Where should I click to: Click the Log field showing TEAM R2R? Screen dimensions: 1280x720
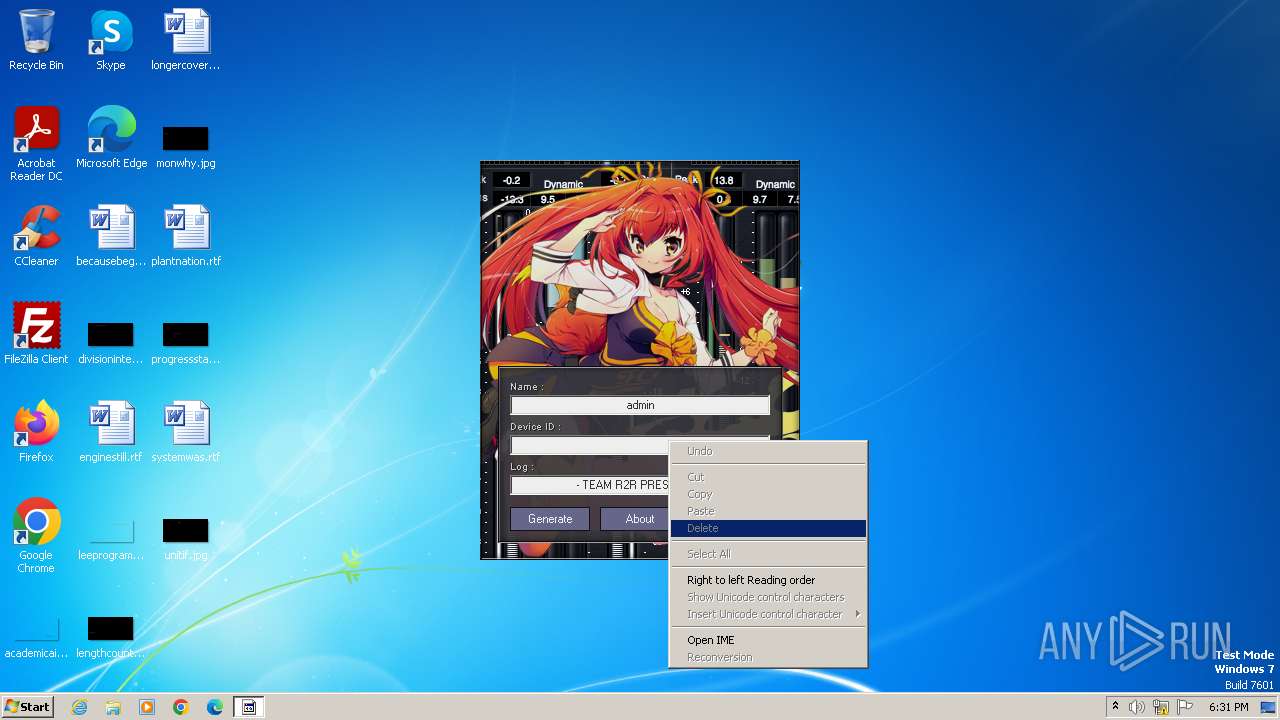click(590, 485)
